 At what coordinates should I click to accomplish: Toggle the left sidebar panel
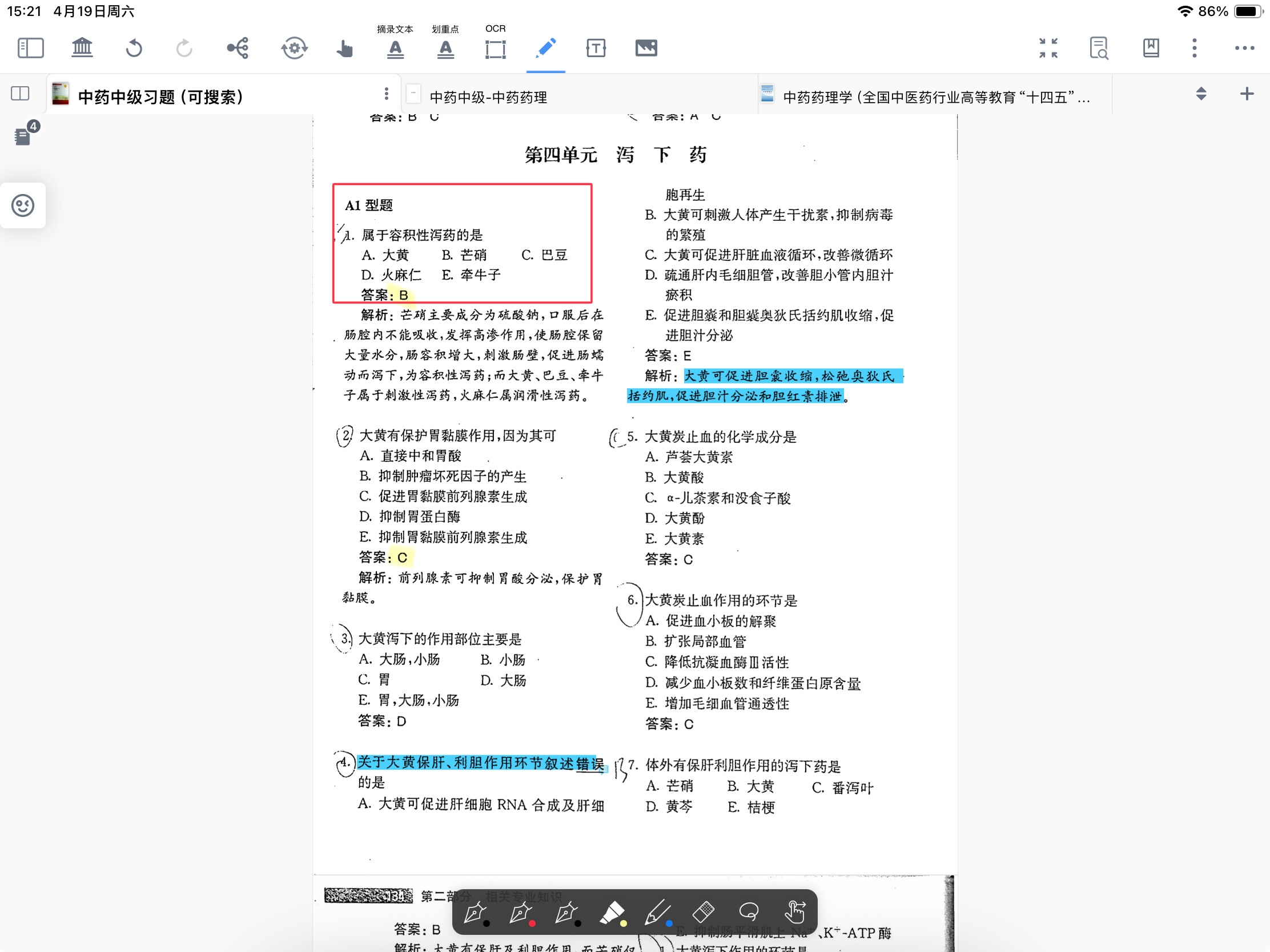click(31, 47)
